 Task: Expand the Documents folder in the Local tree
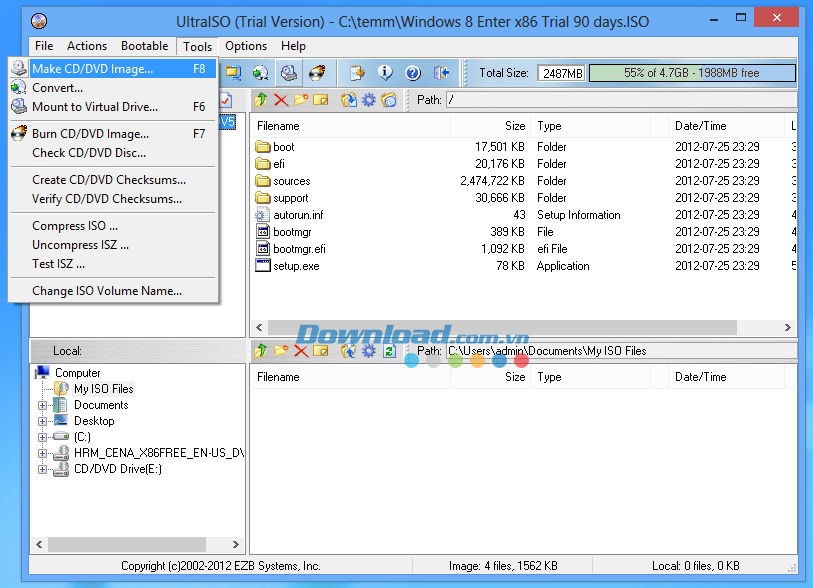(x=41, y=405)
